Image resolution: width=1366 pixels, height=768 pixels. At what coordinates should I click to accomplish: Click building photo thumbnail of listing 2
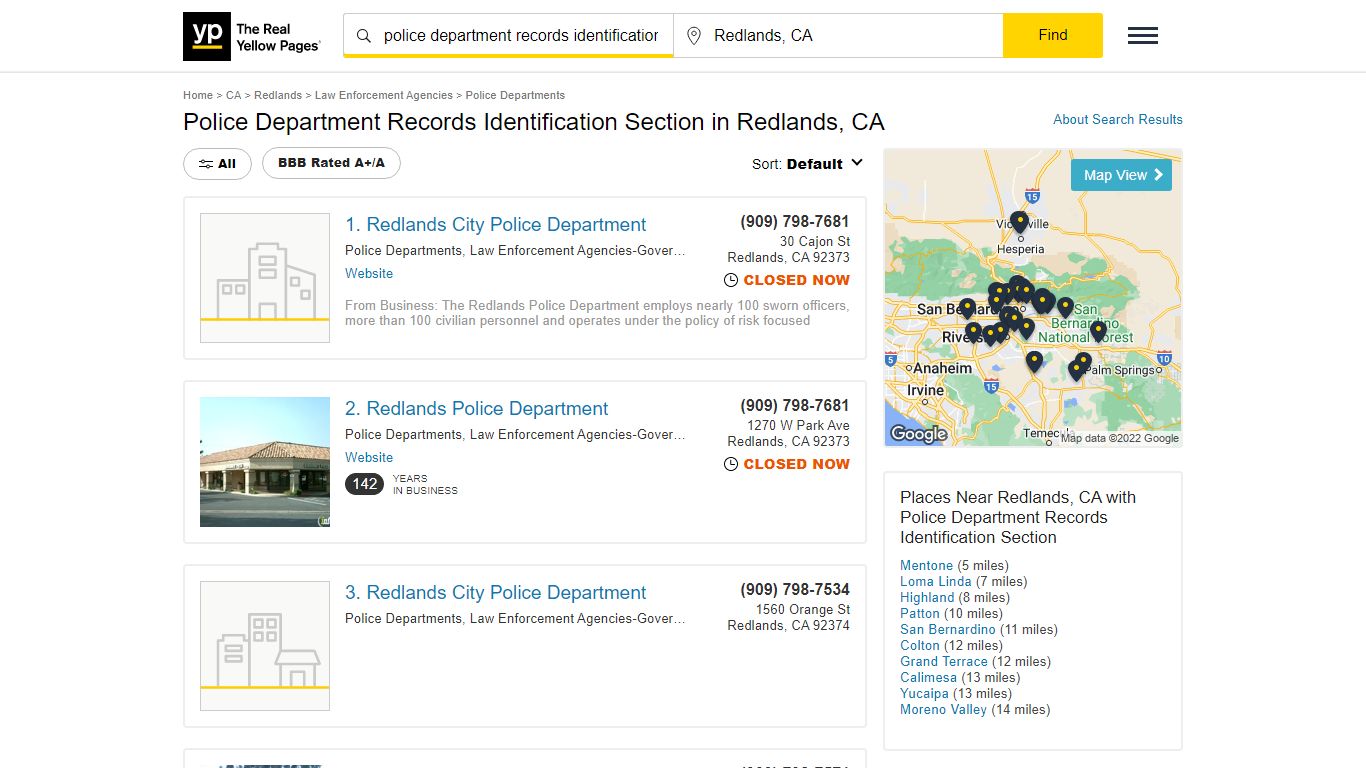(265, 462)
